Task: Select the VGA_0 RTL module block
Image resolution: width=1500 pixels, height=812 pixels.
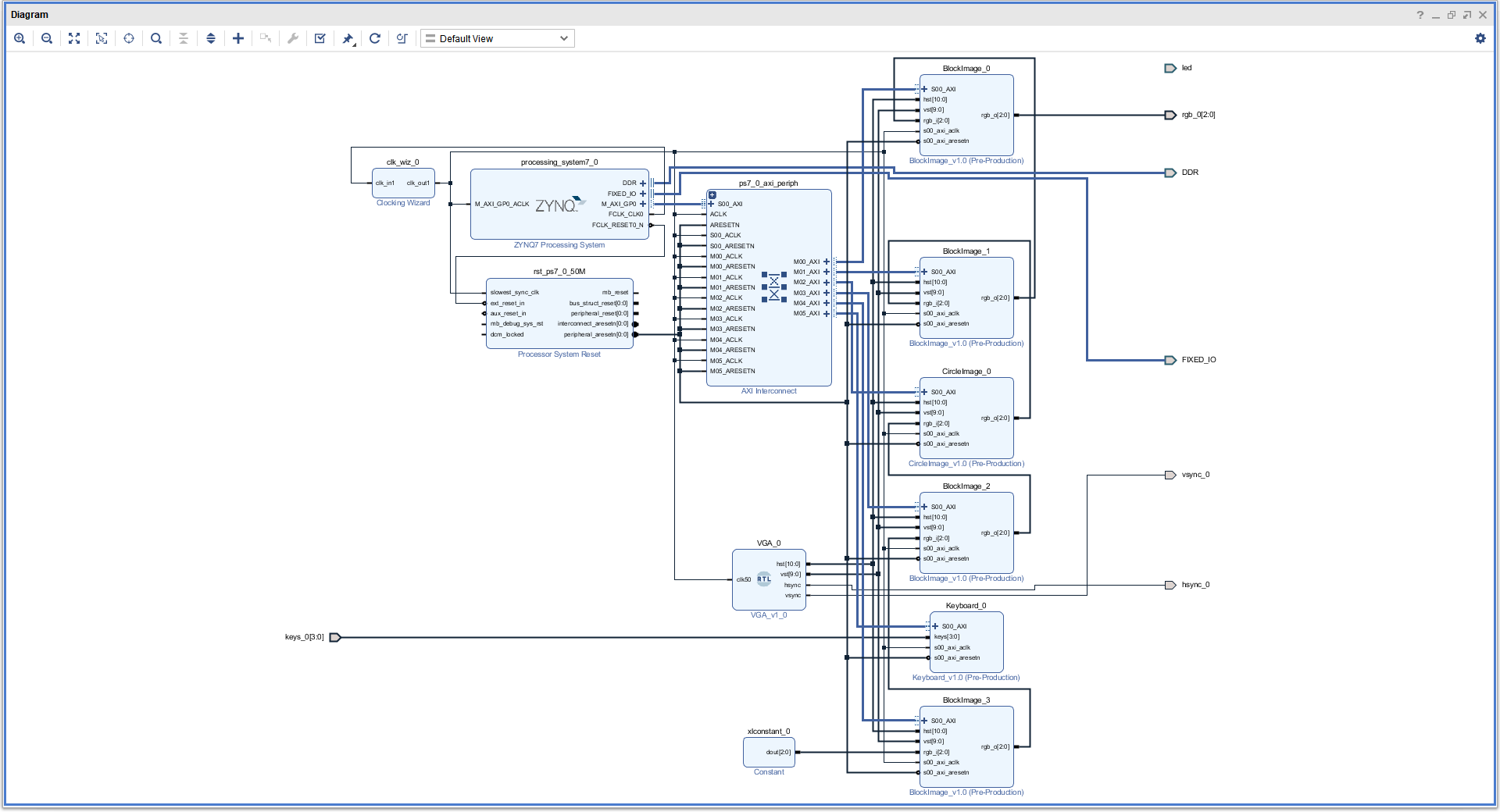Action: point(769,580)
